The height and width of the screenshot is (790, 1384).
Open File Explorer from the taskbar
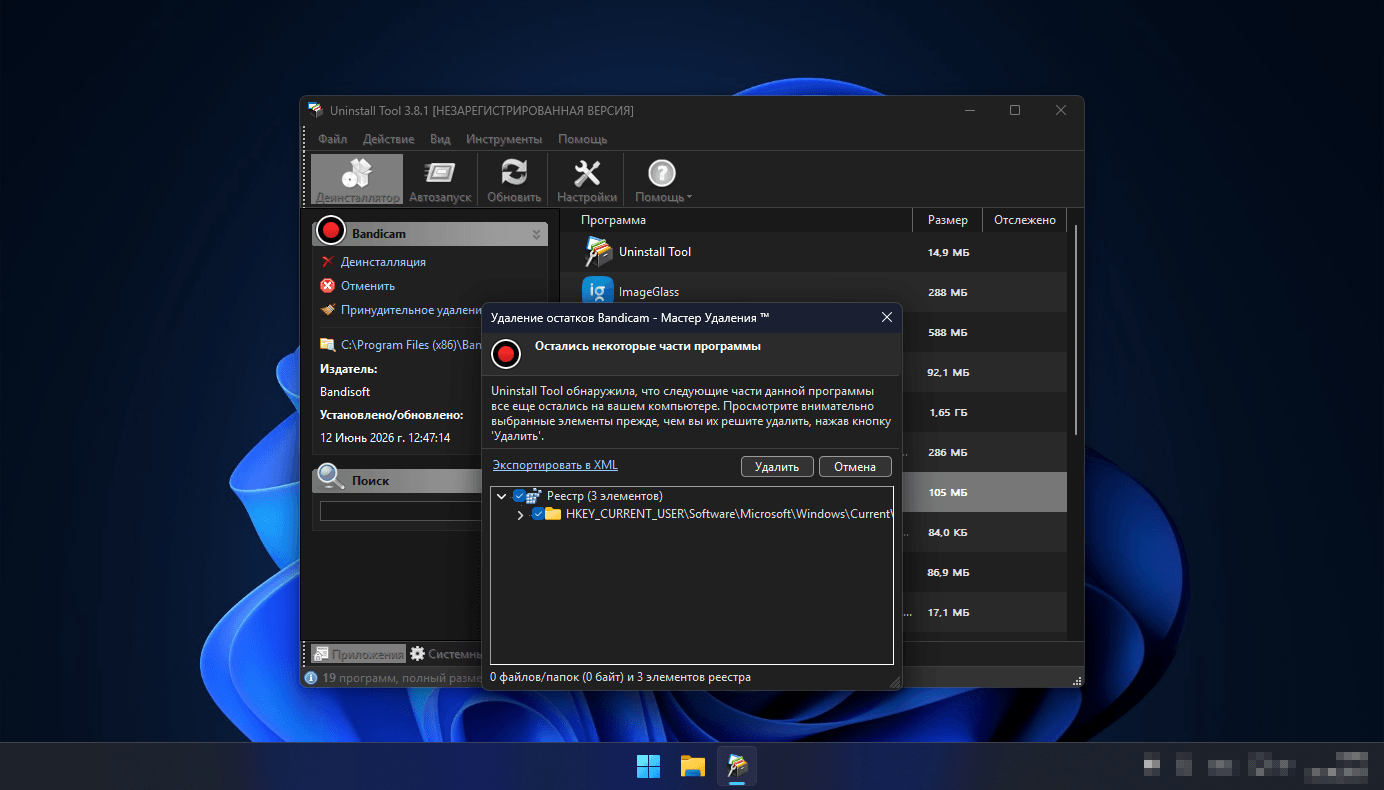tap(693, 766)
